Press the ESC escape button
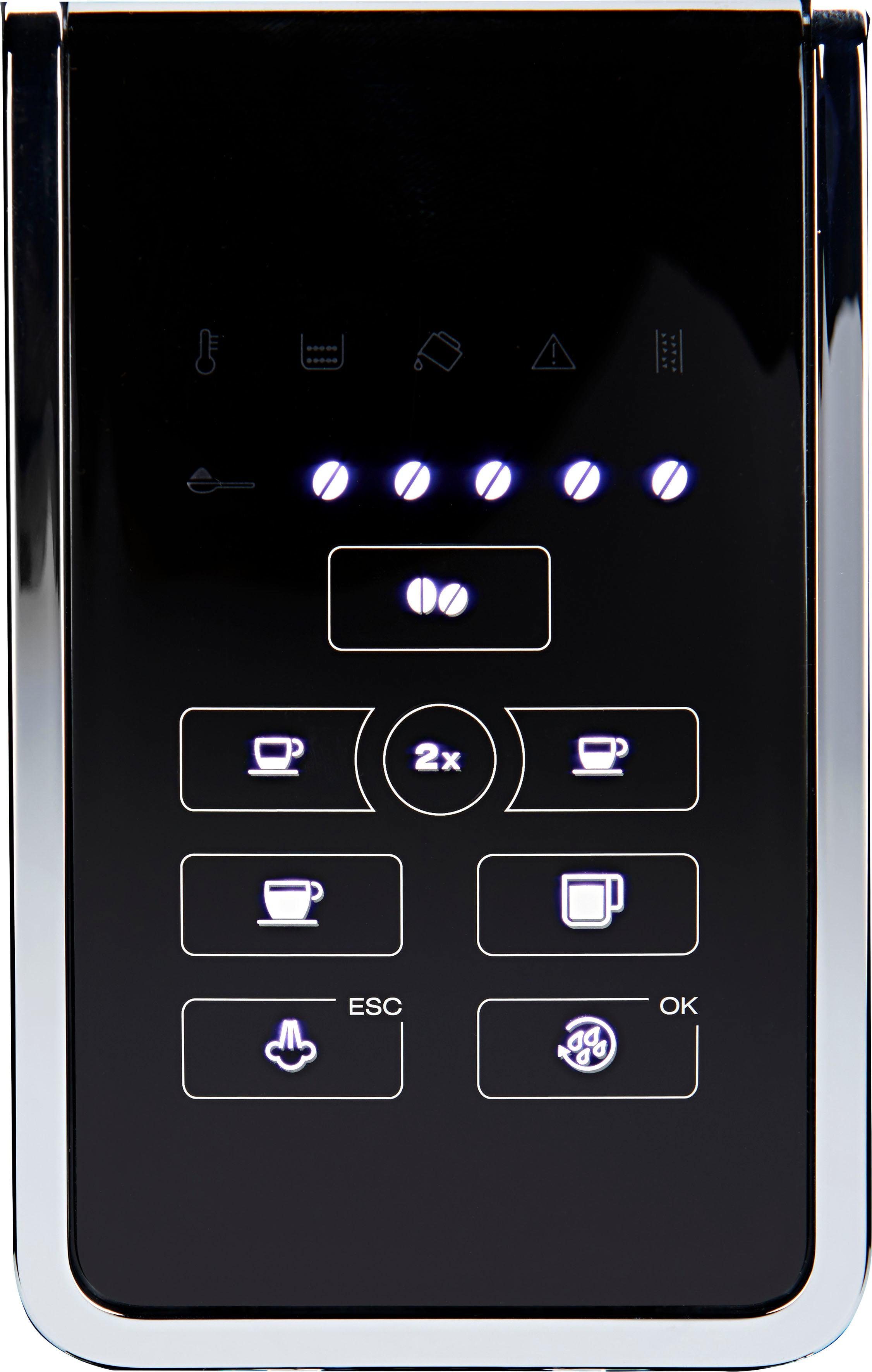The image size is (872, 1372). [282, 1047]
